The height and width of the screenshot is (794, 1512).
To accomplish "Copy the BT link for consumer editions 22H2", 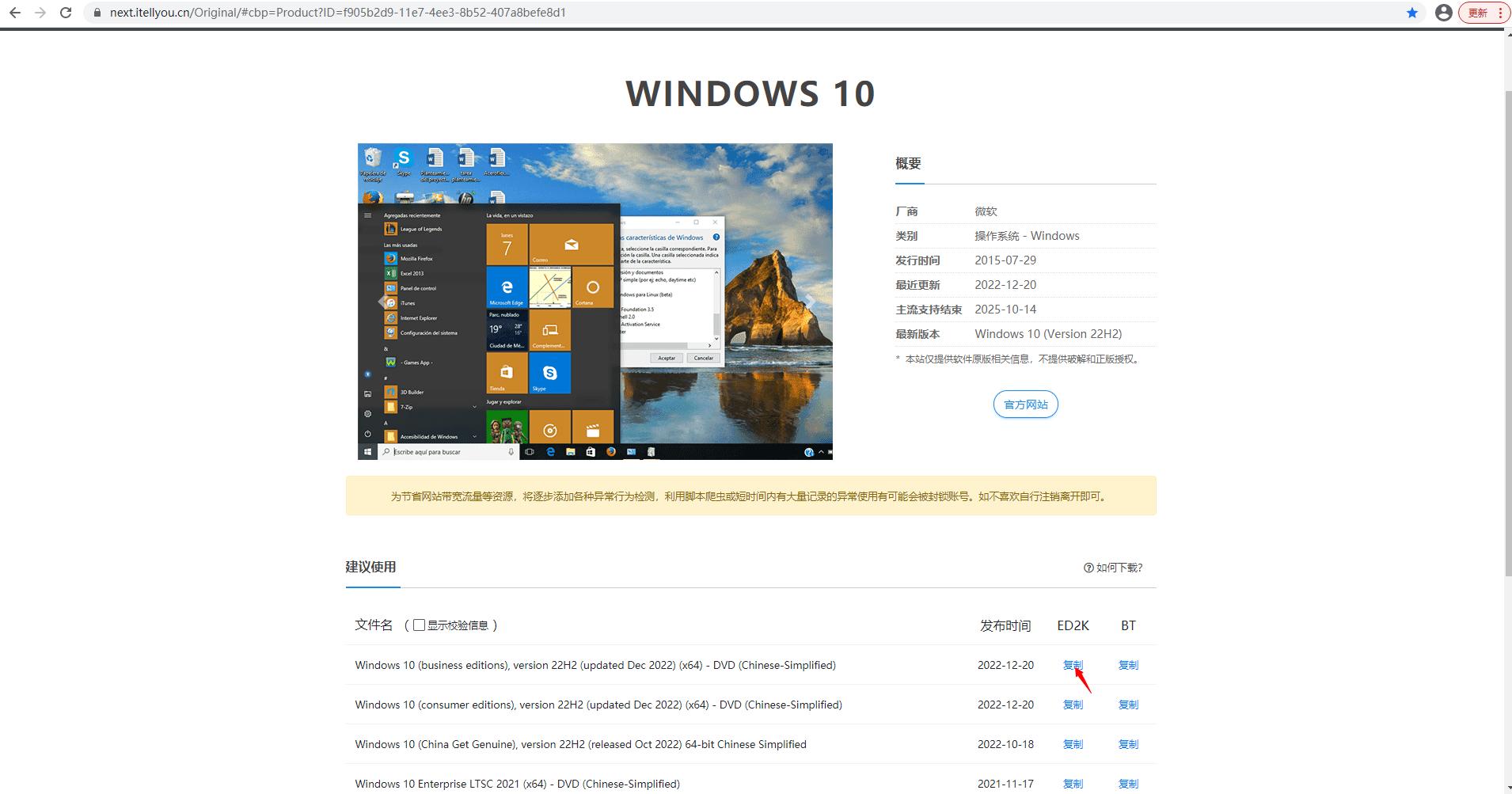I will click(x=1127, y=704).
